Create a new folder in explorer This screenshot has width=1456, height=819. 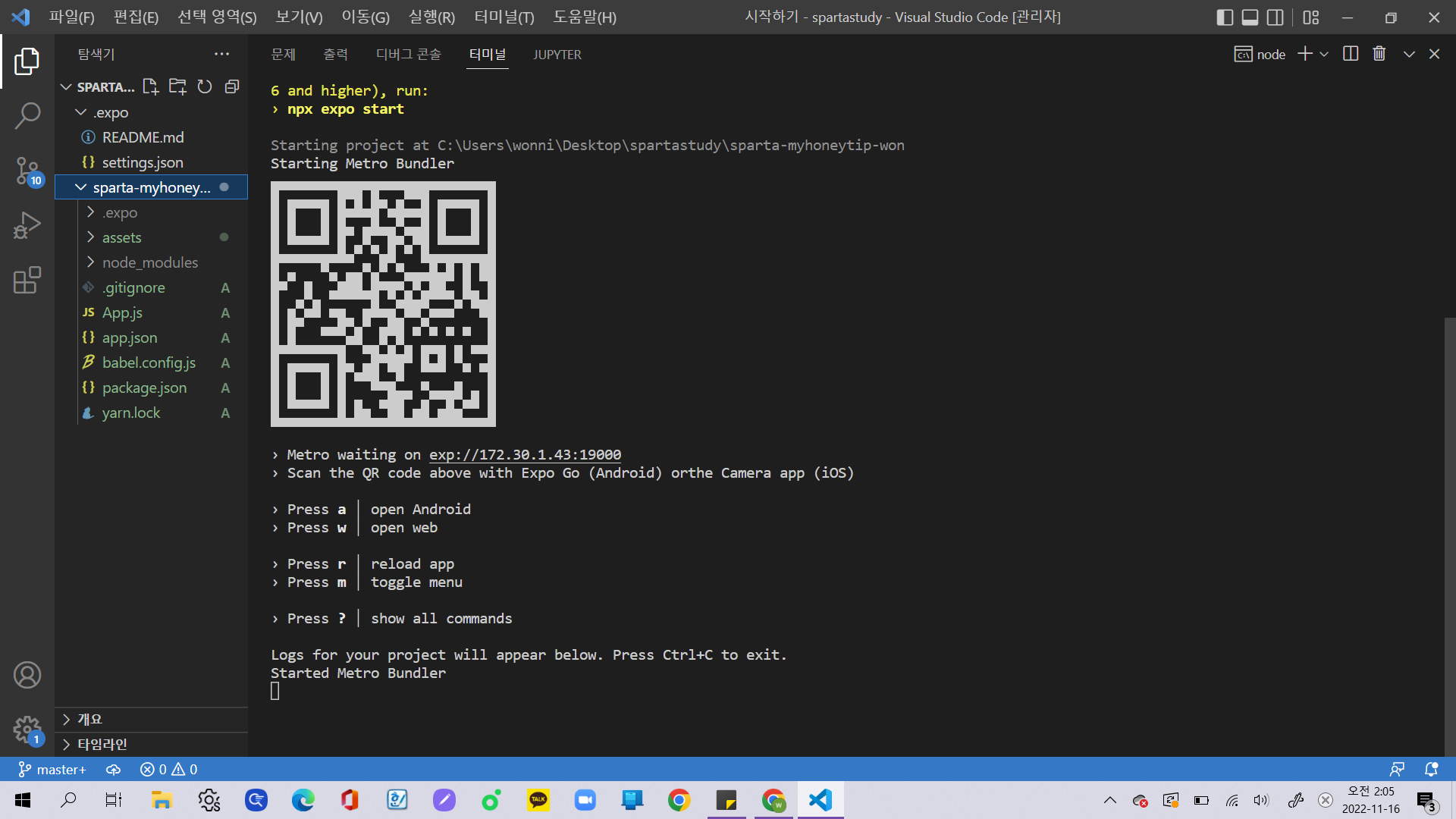coord(177,86)
